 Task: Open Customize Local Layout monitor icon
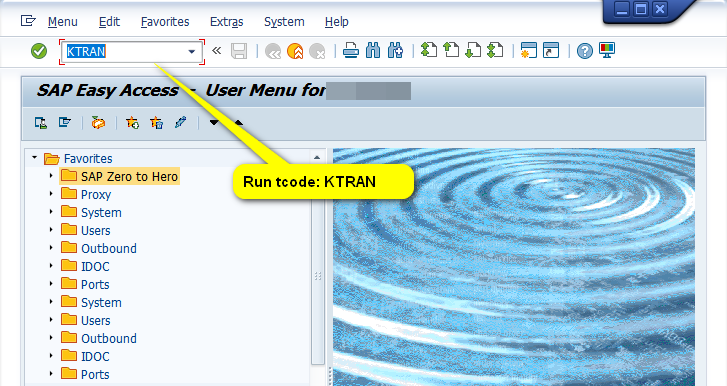(x=606, y=50)
